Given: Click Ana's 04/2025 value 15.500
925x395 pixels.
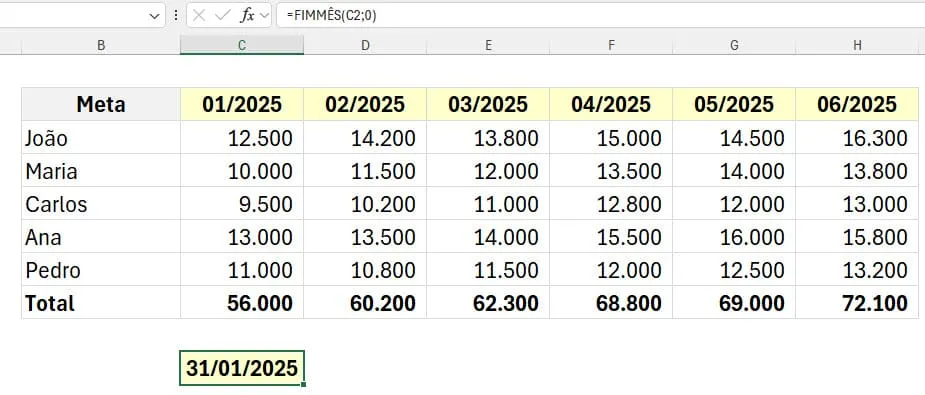Looking at the screenshot, I should [x=611, y=237].
